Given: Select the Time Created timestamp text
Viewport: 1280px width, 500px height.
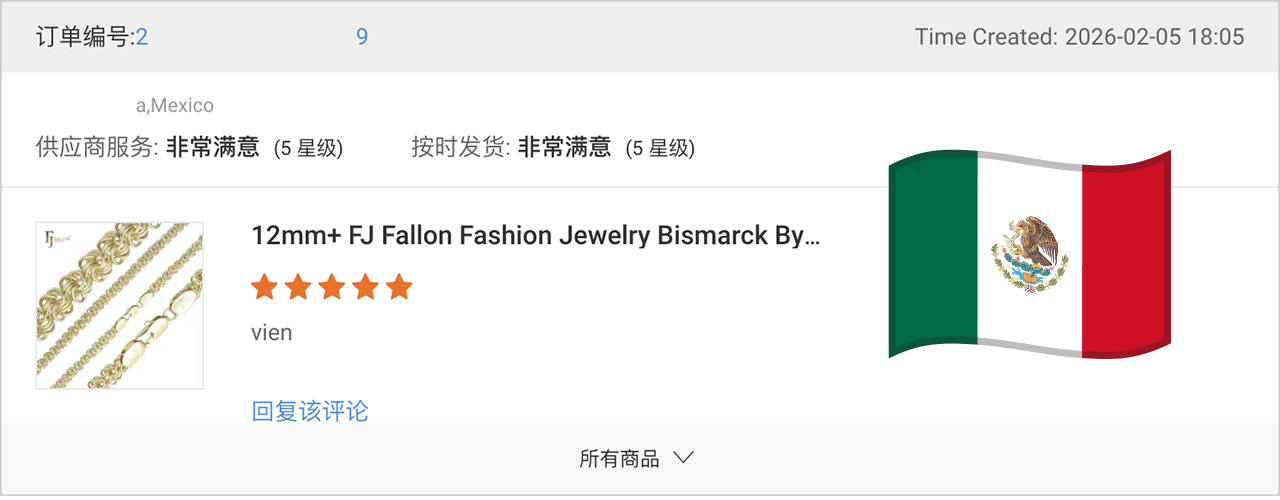Looking at the screenshot, I should [x=1080, y=37].
